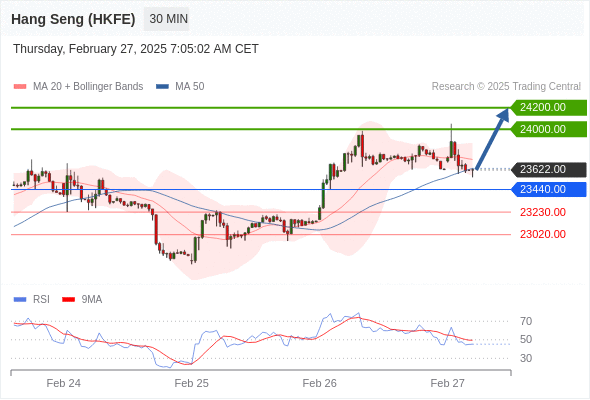The width and height of the screenshot is (590, 400).
Task: Click the 23440.00 pivot price label
Action: (x=549, y=189)
